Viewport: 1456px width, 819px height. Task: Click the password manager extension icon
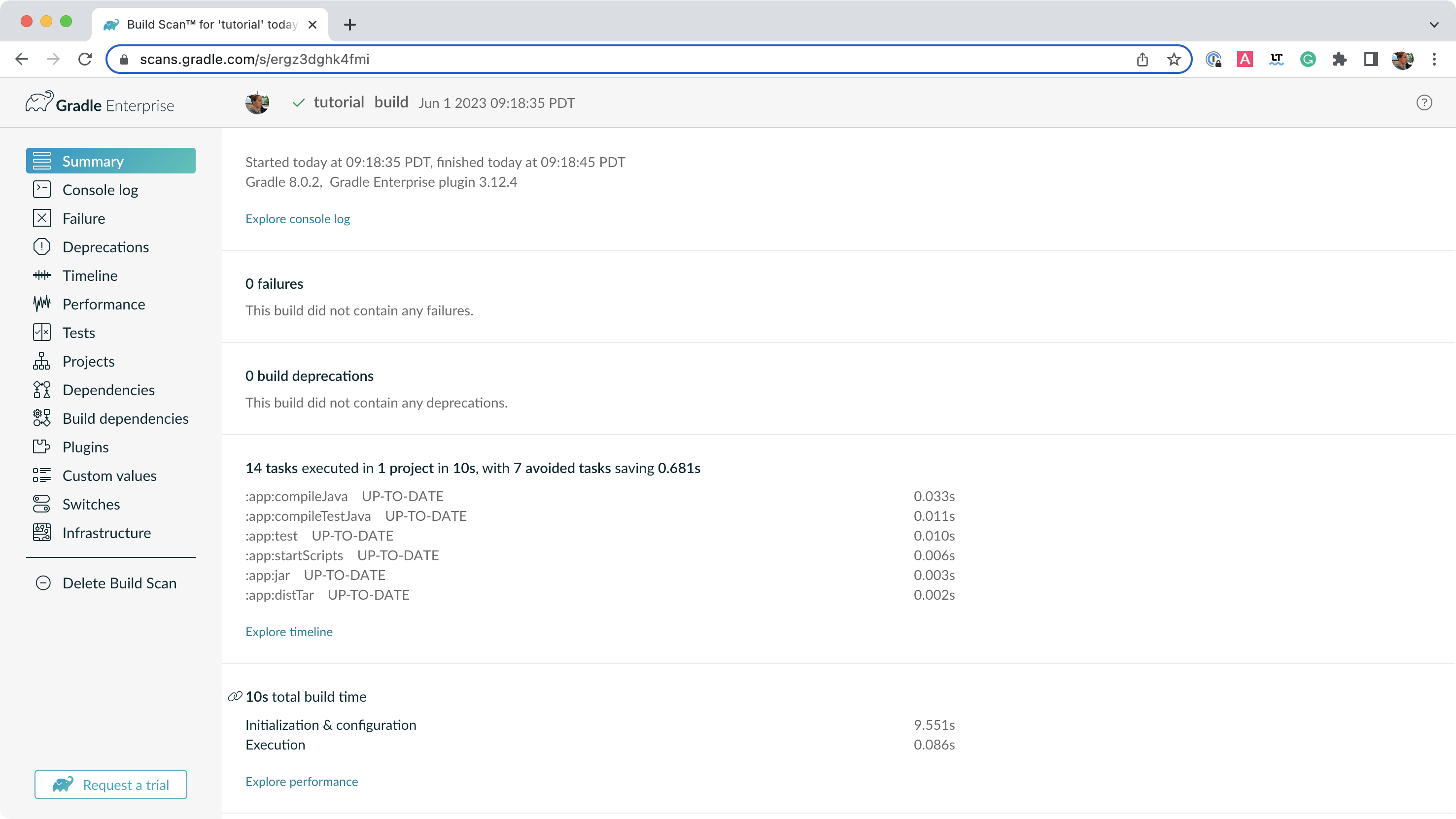[1213, 59]
